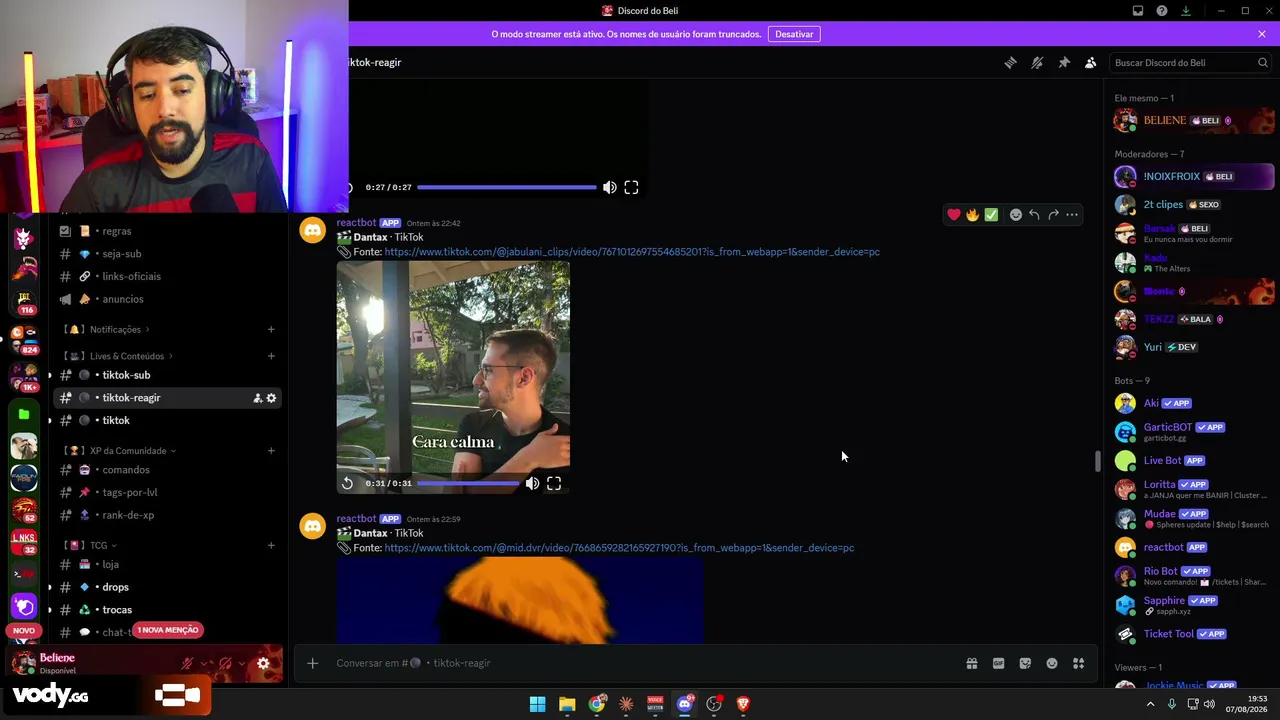Image resolution: width=1280 pixels, height=720 pixels.
Task: Add green checkmark reaction on message toolbar
Action: tap(991, 215)
